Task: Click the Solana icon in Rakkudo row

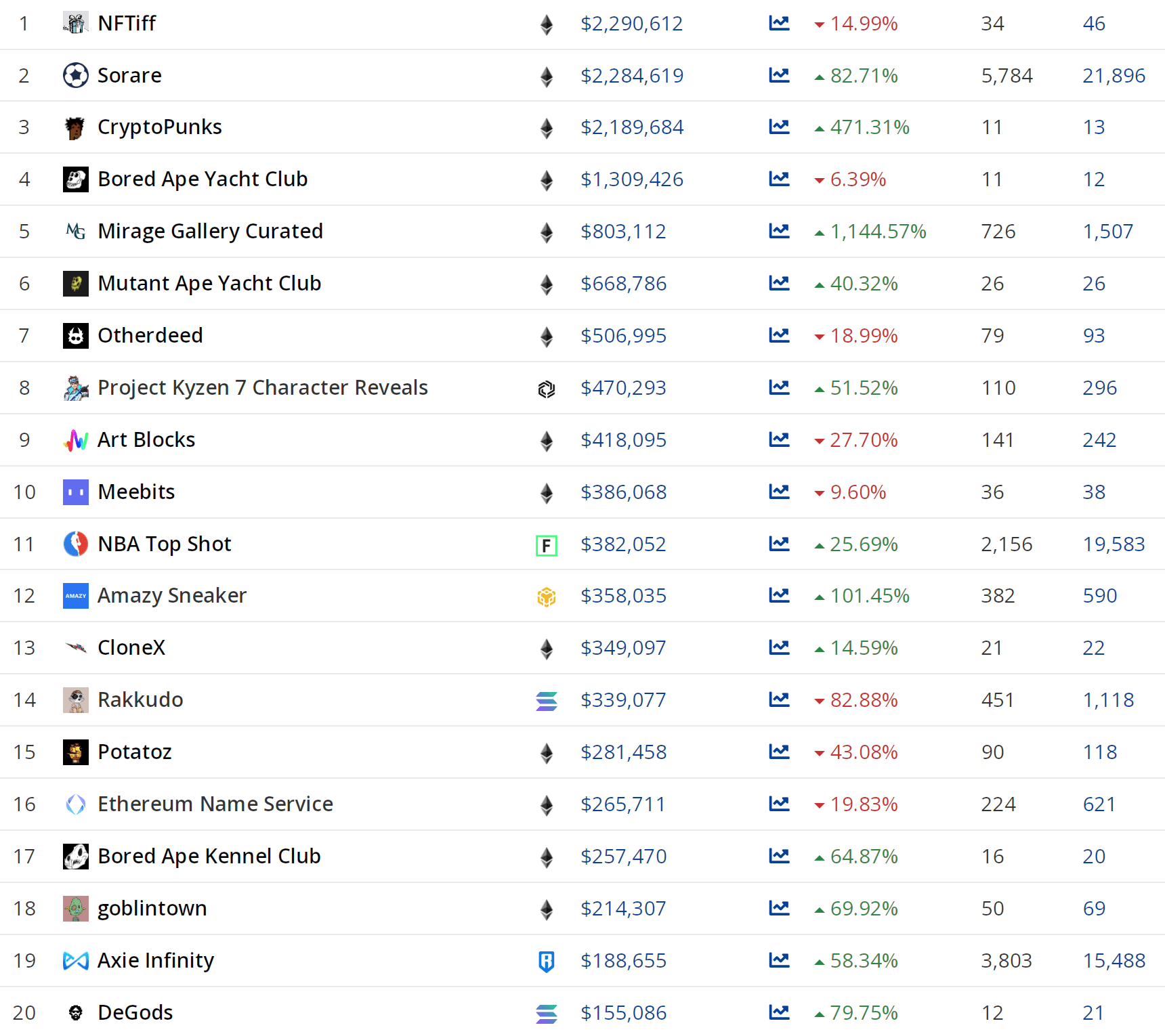Action: pos(547,701)
